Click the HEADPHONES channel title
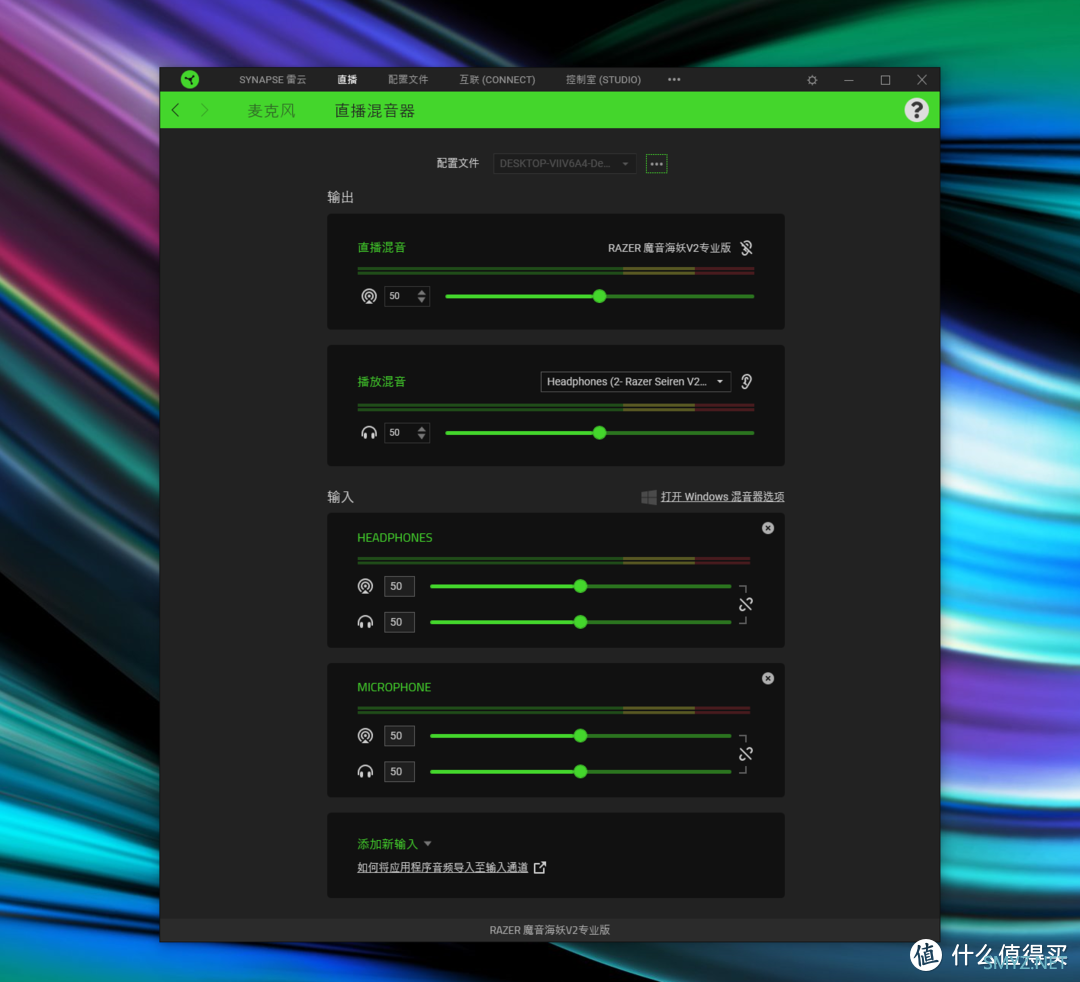 [x=395, y=538]
